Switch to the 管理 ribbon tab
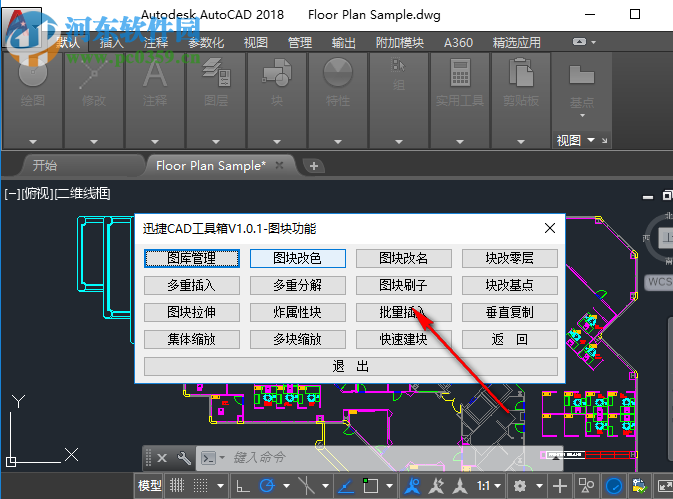This screenshot has width=673, height=499. coord(300,42)
